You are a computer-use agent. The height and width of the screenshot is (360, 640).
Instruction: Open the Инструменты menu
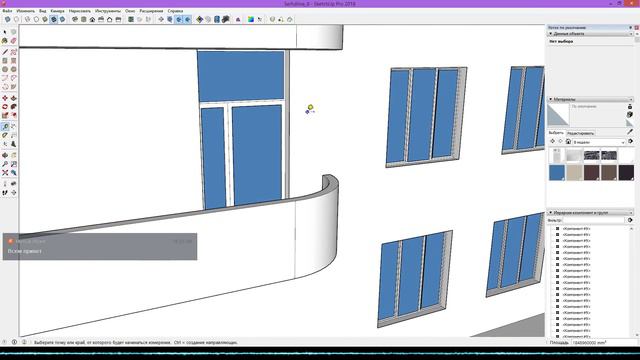click(x=108, y=11)
